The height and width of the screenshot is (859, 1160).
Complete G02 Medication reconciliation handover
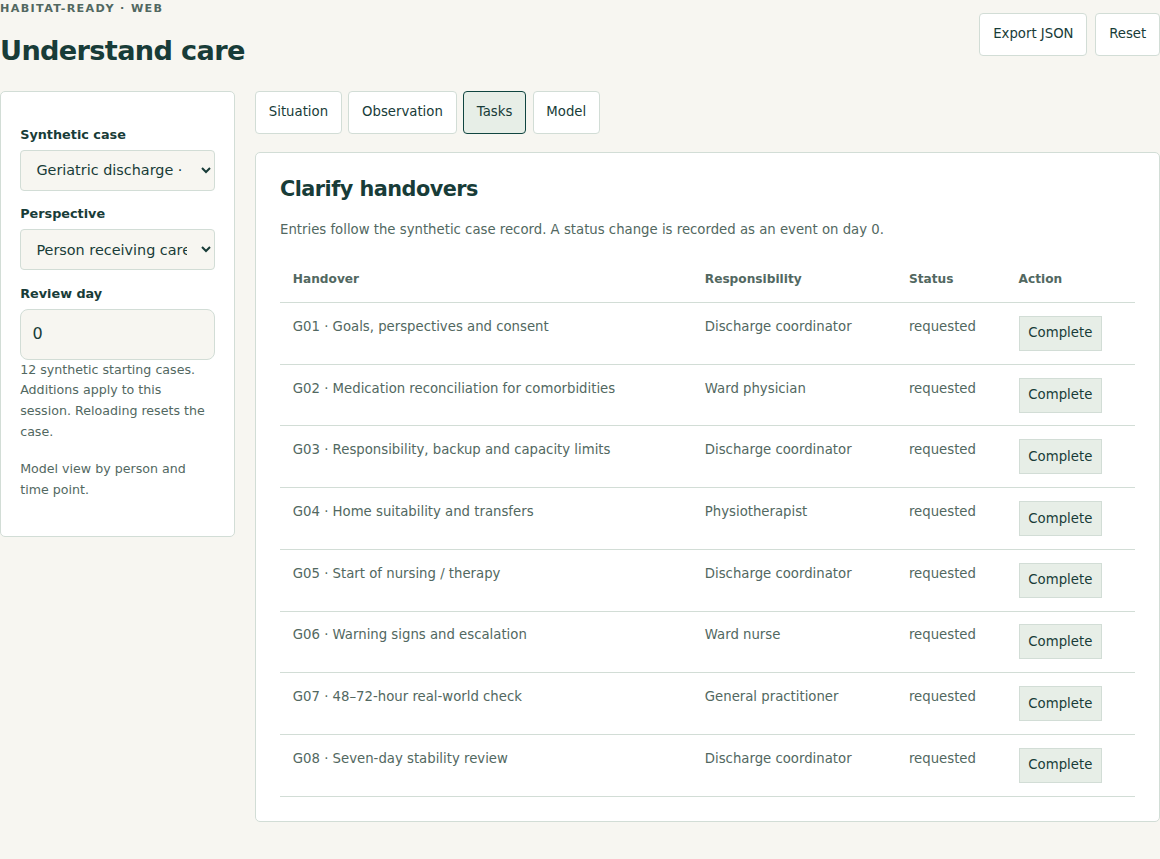coord(1060,395)
